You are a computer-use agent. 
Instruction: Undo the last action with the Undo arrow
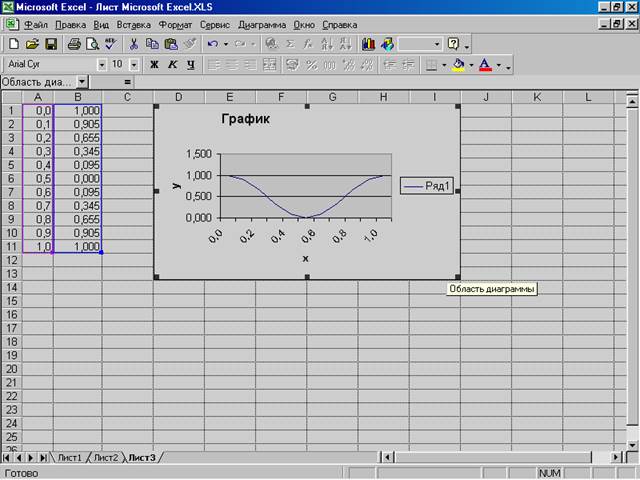tap(213, 44)
